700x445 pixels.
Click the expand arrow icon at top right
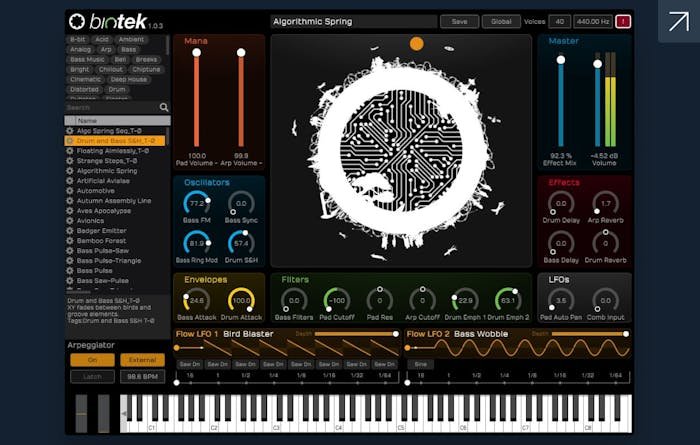pos(679,21)
